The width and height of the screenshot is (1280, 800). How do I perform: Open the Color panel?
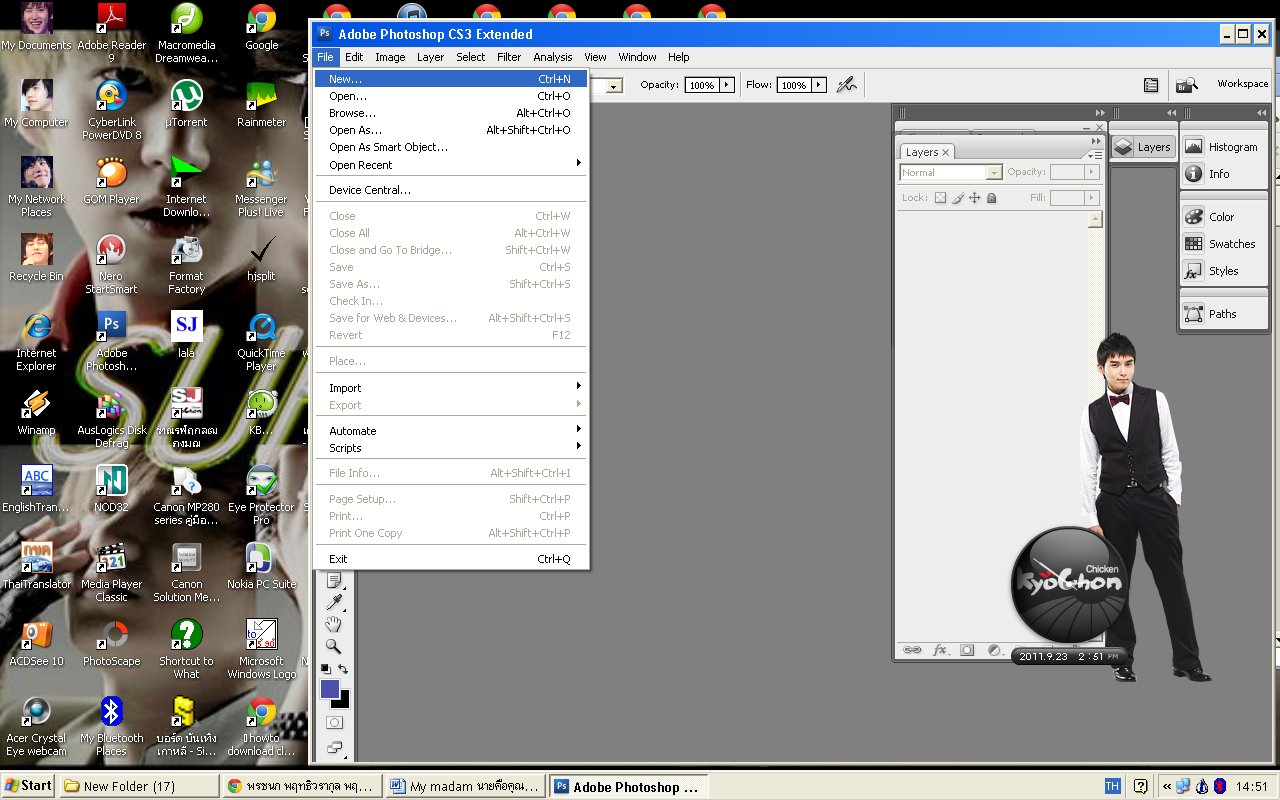[1223, 217]
